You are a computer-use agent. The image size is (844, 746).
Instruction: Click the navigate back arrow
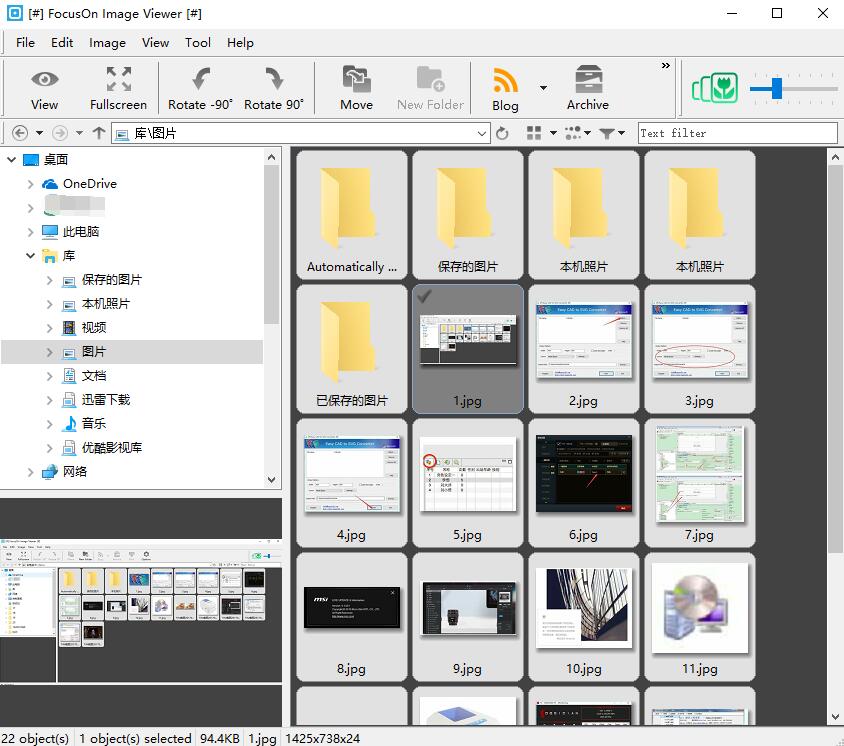coord(18,131)
